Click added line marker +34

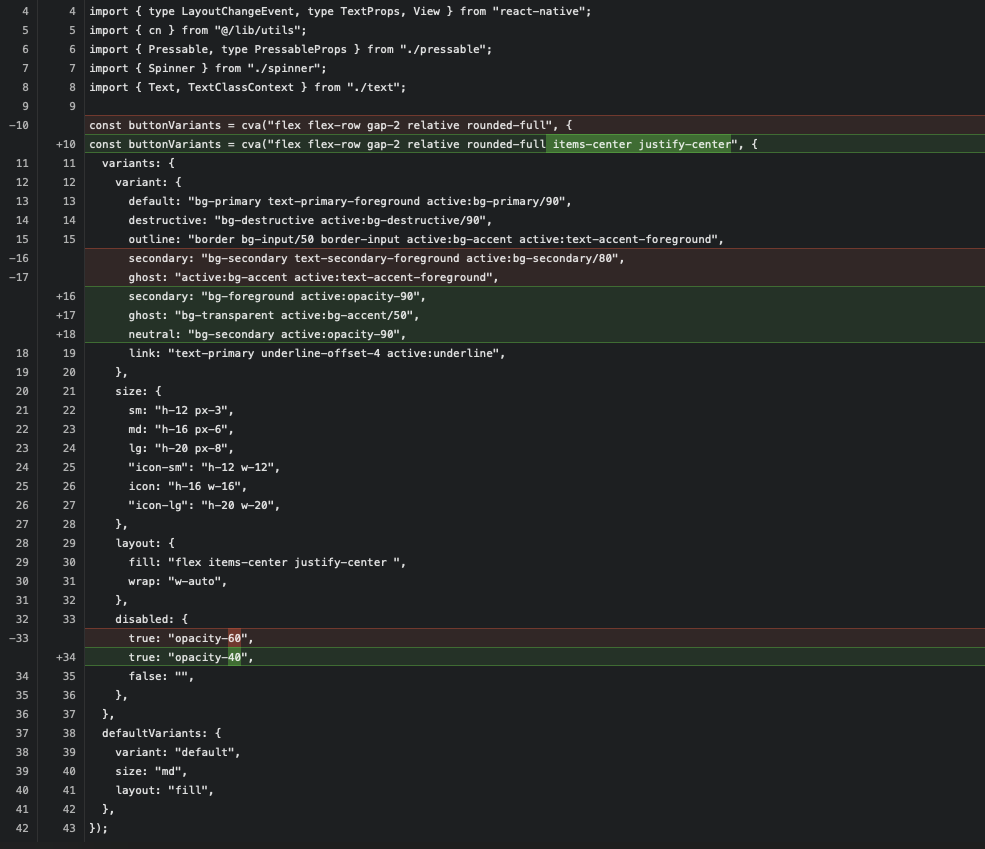pos(65,657)
